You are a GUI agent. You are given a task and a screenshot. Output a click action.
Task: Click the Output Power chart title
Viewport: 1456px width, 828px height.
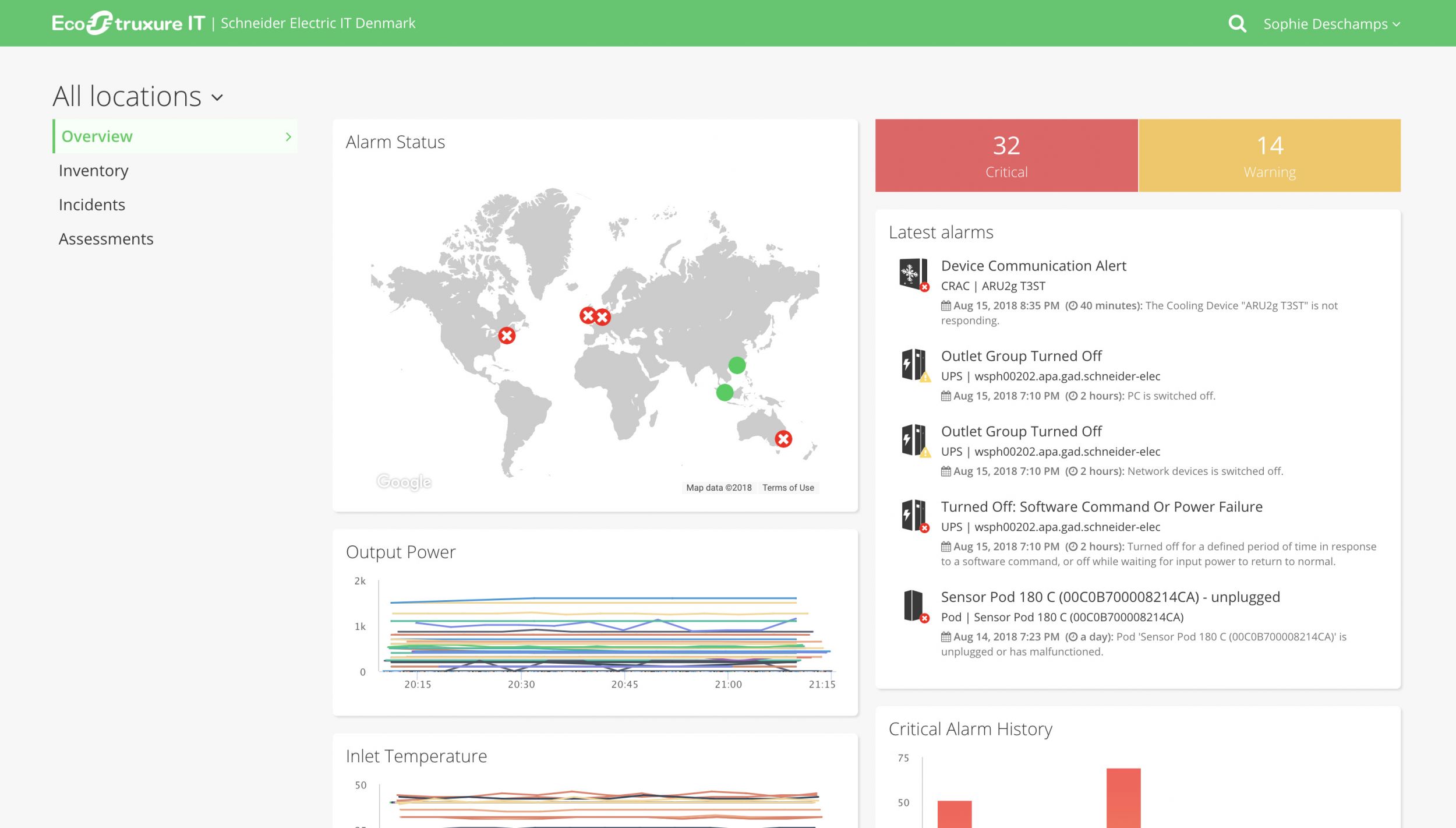(400, 552)
